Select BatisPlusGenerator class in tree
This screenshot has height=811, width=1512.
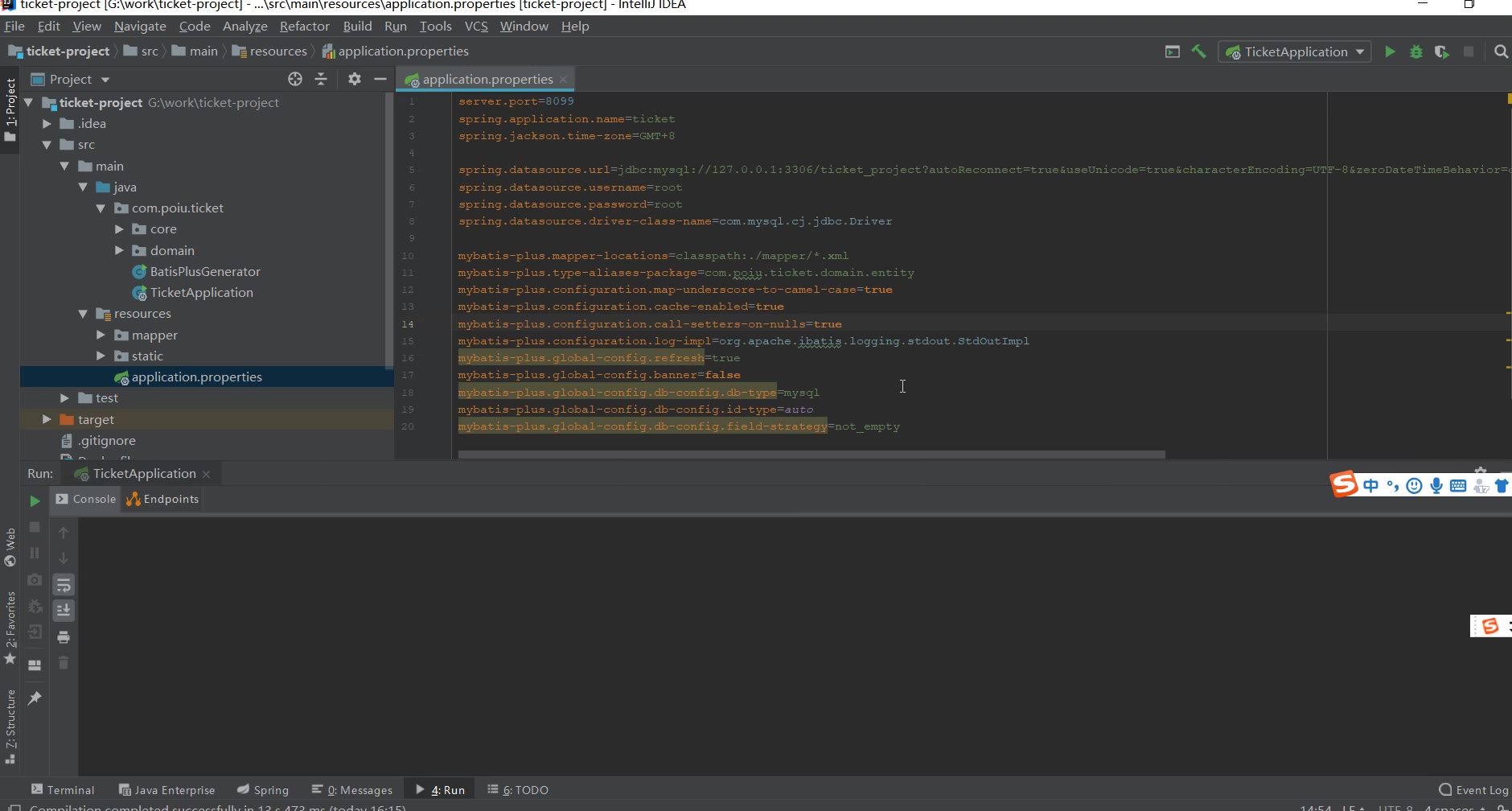(205, 272)
